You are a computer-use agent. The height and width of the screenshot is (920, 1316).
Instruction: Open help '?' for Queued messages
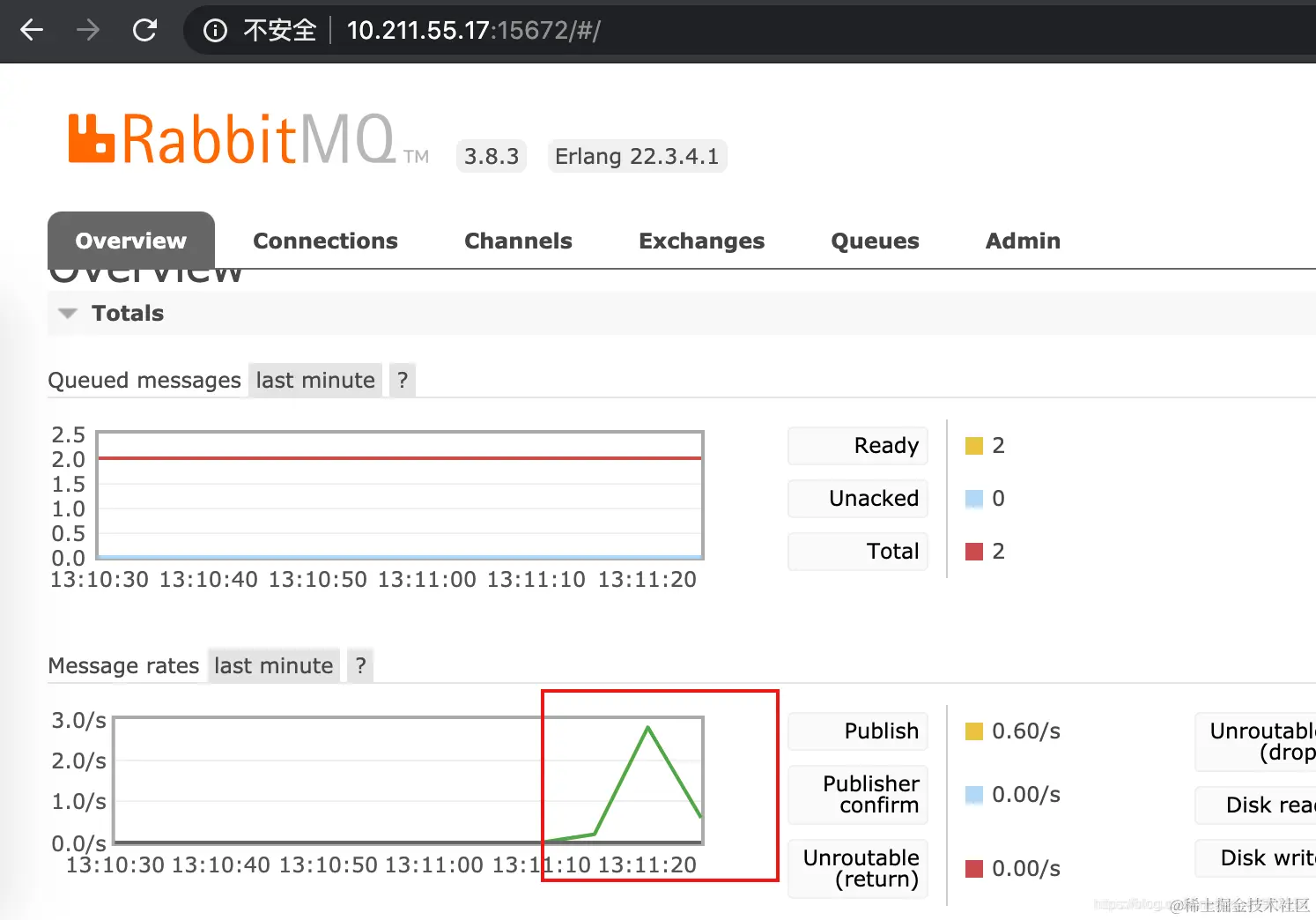point(403,380)
